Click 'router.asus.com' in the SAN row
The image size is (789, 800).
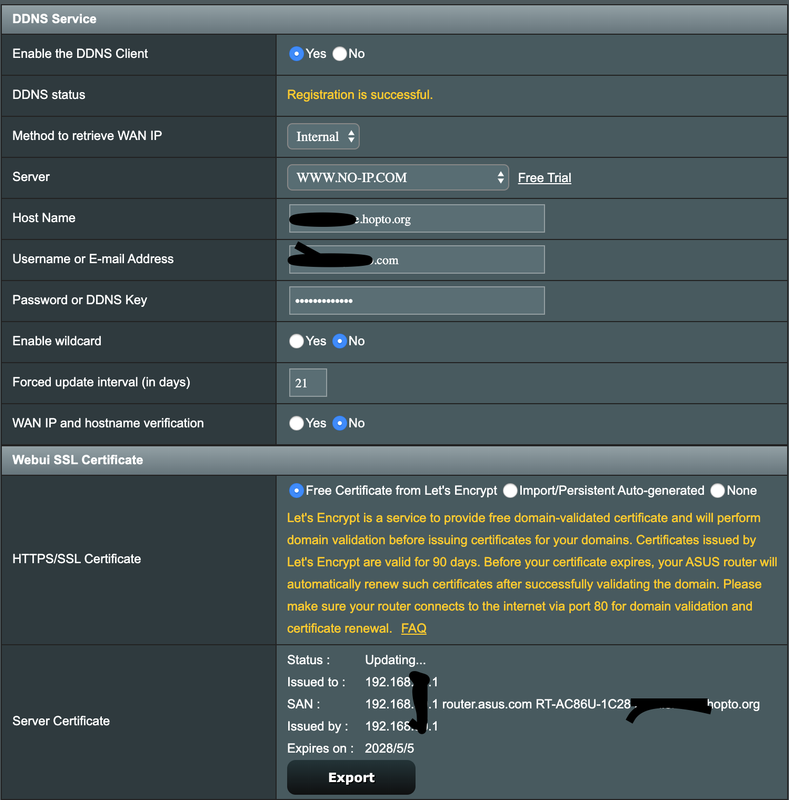point(487,704)
